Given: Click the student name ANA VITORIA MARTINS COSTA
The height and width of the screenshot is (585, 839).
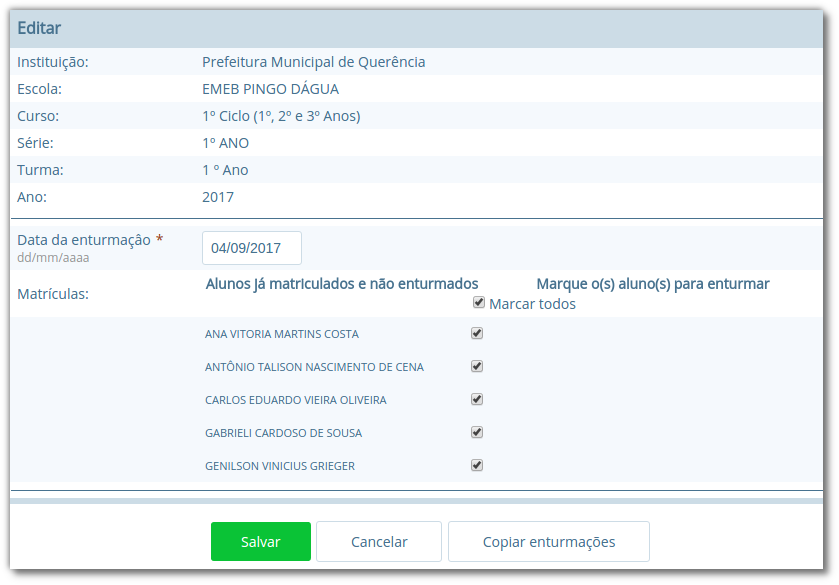Looking at the screenshot, I should tap(279, 333).
